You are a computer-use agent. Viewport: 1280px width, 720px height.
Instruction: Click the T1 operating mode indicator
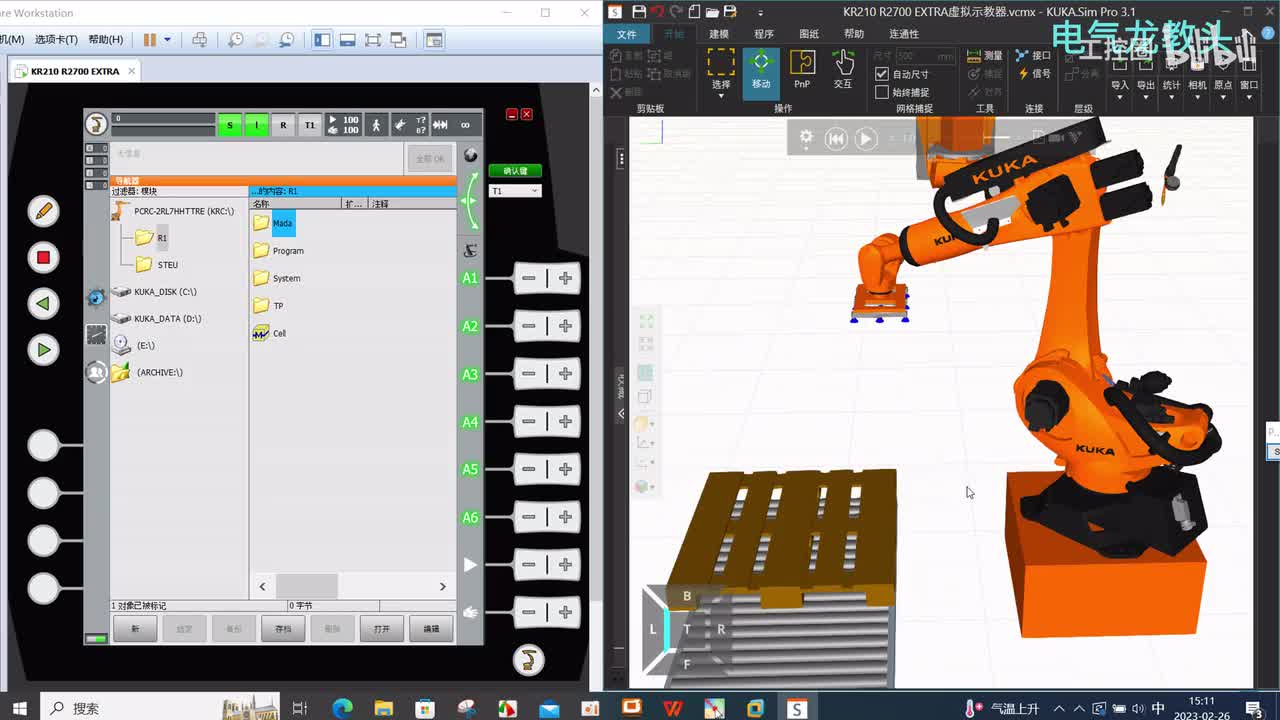(x=310, y=125)
